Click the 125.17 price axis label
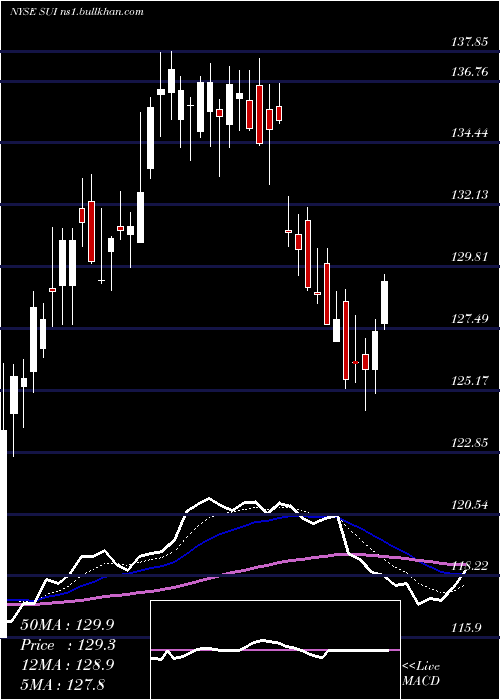The height and width of the screenshot is (700, 500). pyautogui.click(x=469, y=381)
